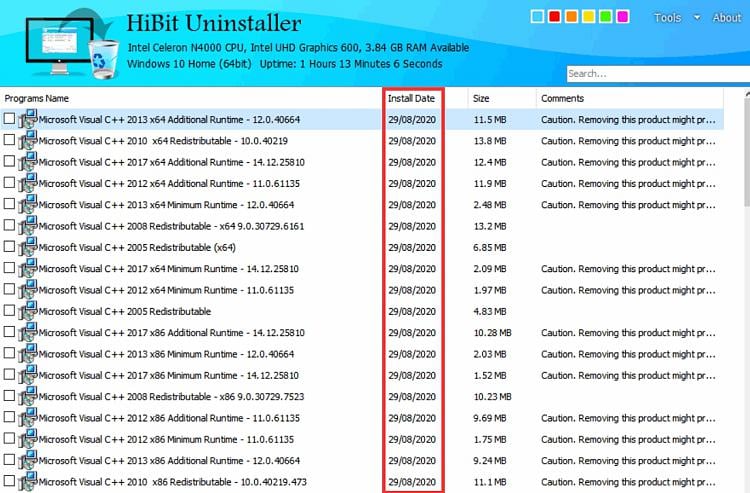750x493 pixels.
Task: Click icon of Visual C++ 2012 x86 Additional Runtime
Action: tap(28, 417)
